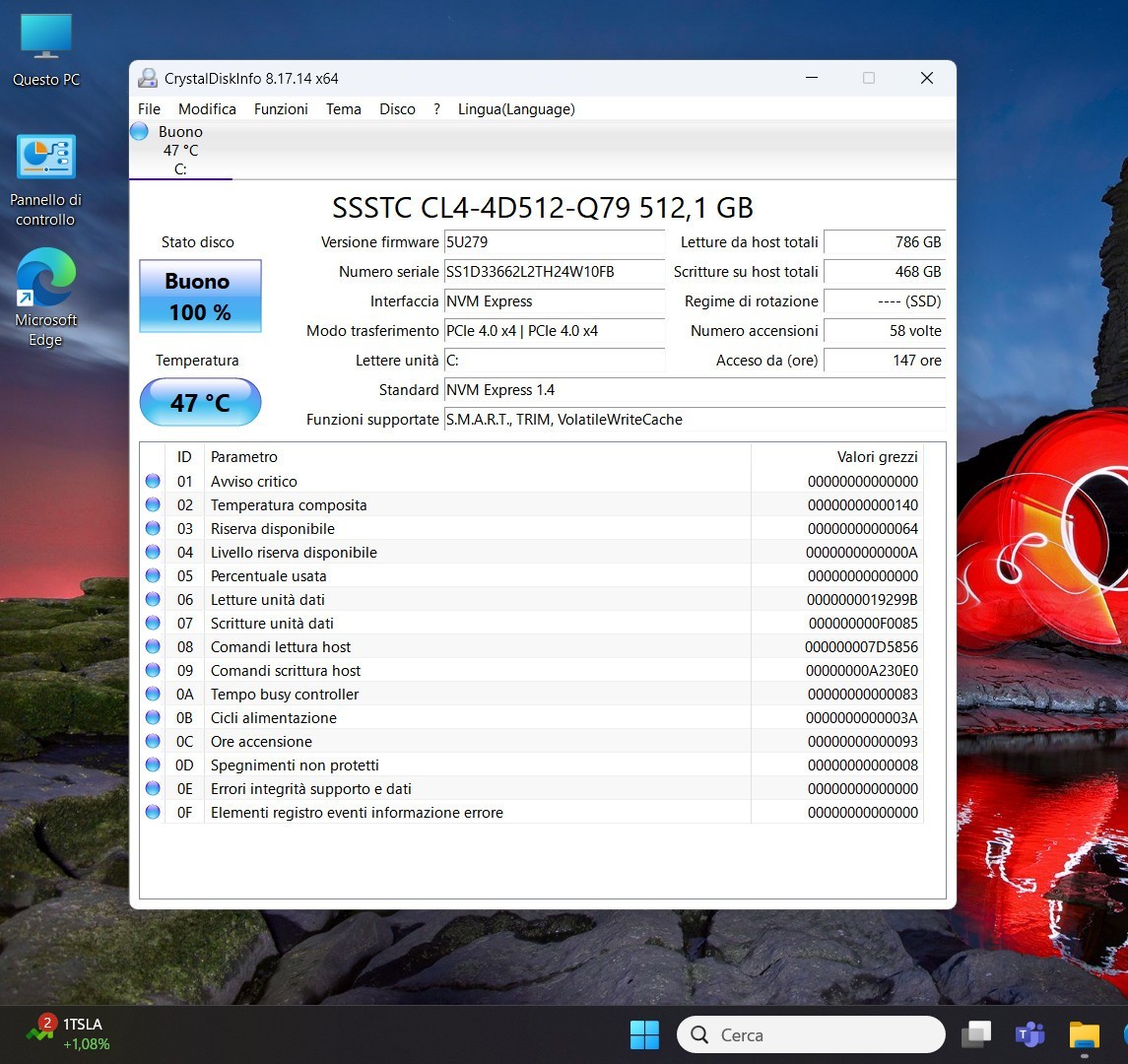This screenshot has height=1064, width=1128.
Task: Click the status orb for Spegnimenti non protetti
Action: tap(153, 765)
